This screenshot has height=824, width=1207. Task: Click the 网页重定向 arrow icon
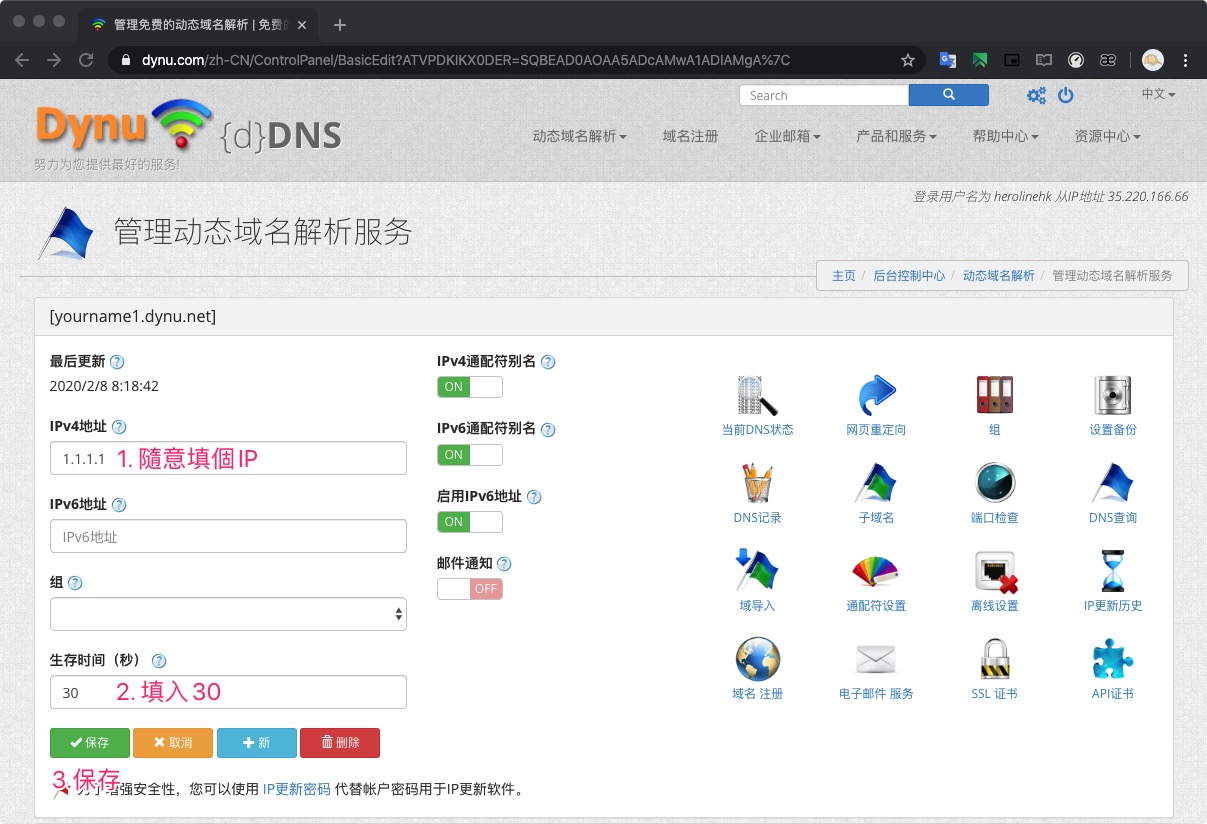(876, 397)
